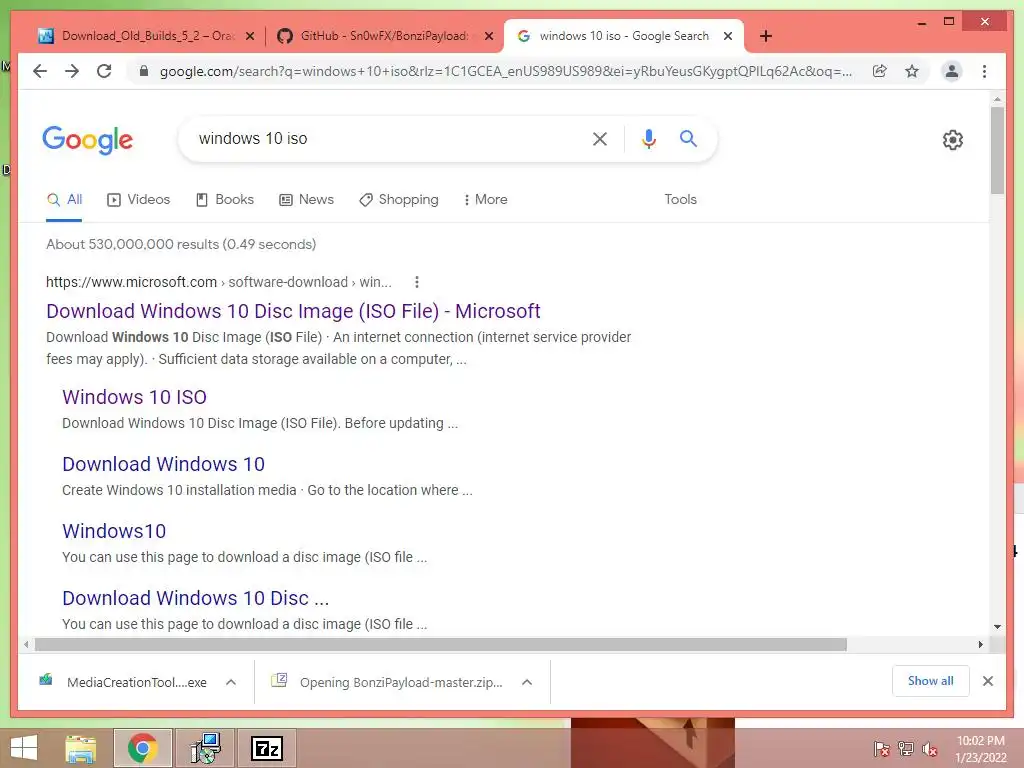The width and height of the screenshot is (1024, 768).
Task: Go to Google homepage via logo
Action: (x=88, y=140)
